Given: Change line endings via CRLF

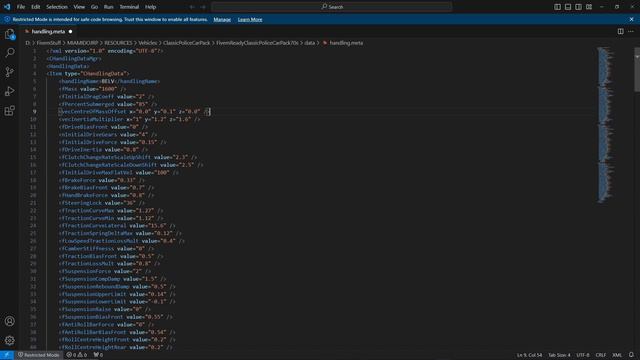Looking at the screenshot, I should (601, 355).
